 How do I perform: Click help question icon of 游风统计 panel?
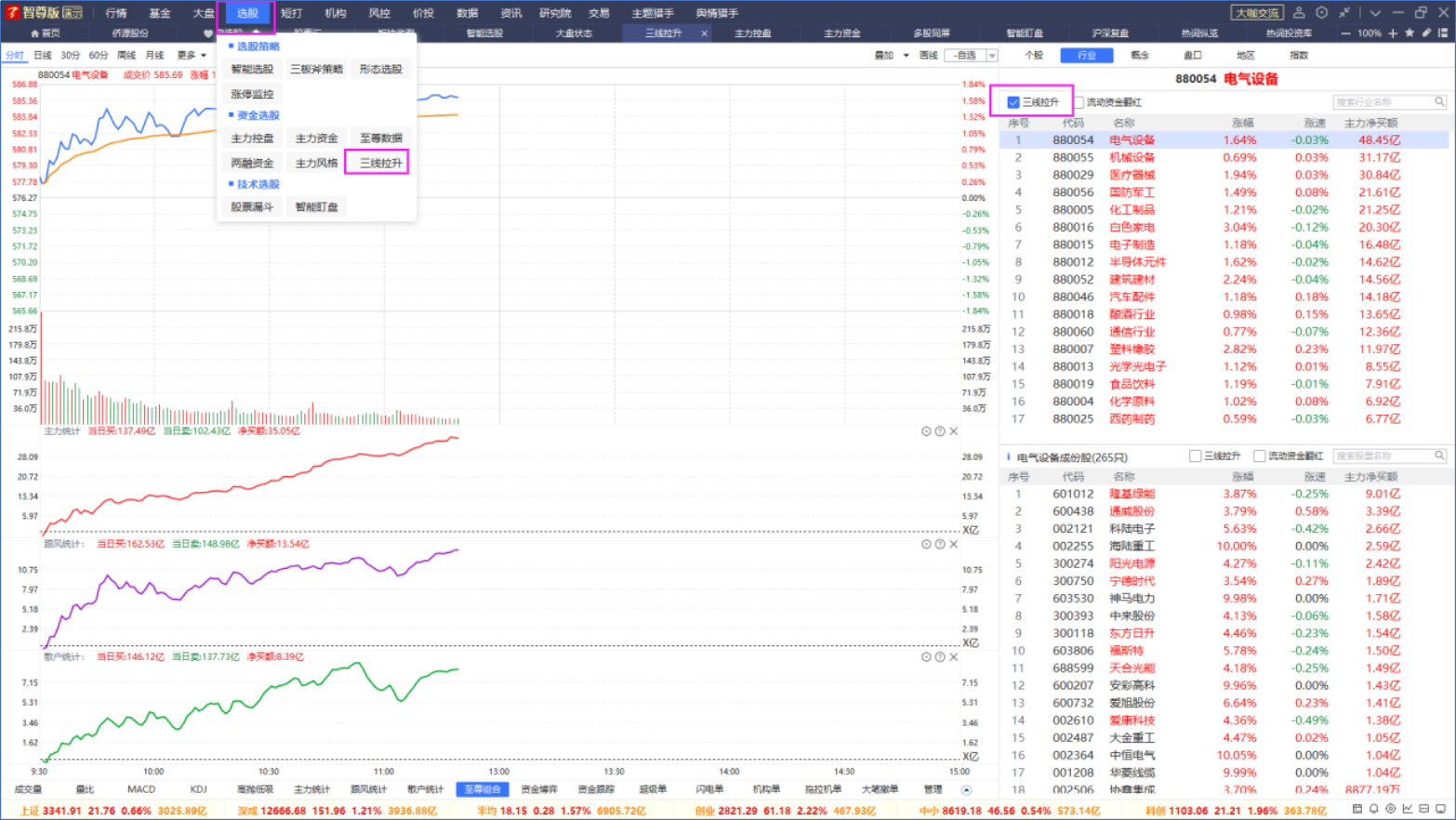940,544
